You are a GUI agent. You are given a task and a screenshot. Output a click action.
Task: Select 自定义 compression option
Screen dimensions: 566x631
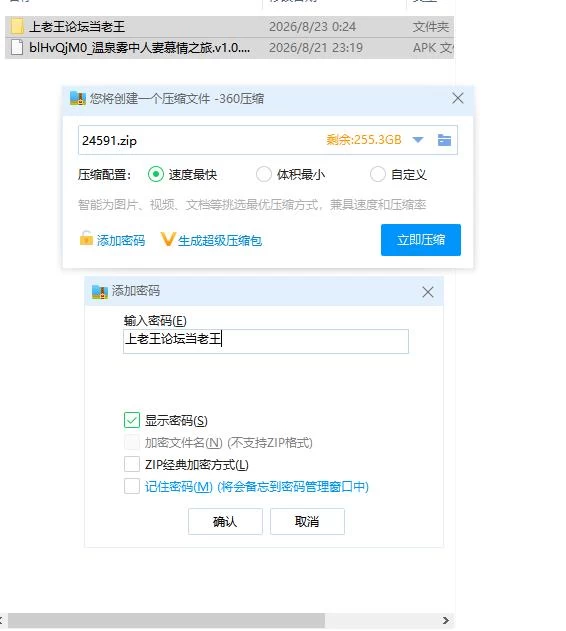tap(378, 175)
